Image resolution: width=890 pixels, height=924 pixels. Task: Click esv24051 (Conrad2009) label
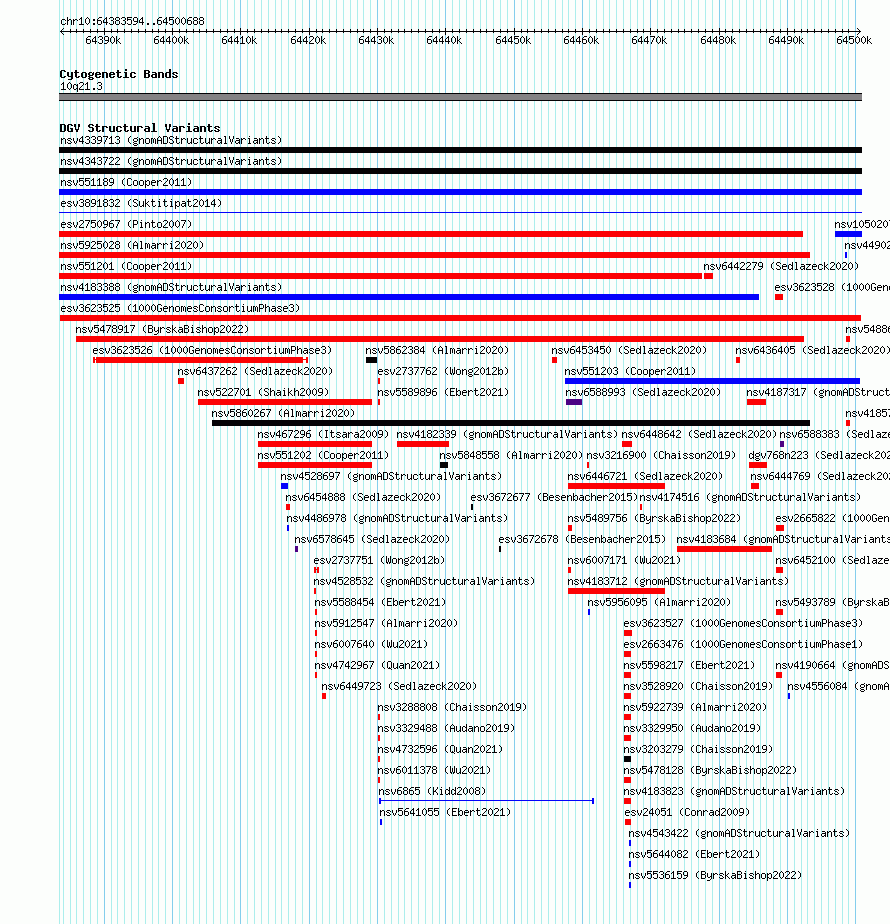pos(687,813)
